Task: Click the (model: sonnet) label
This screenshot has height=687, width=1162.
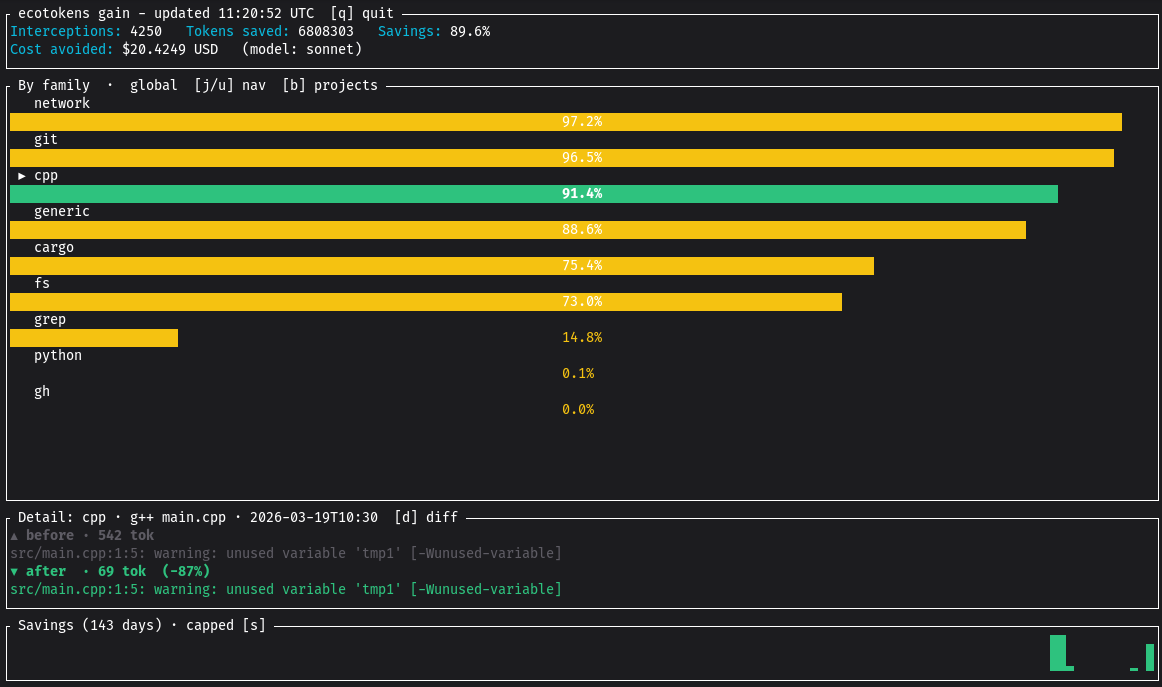Action: coord(302,49)
